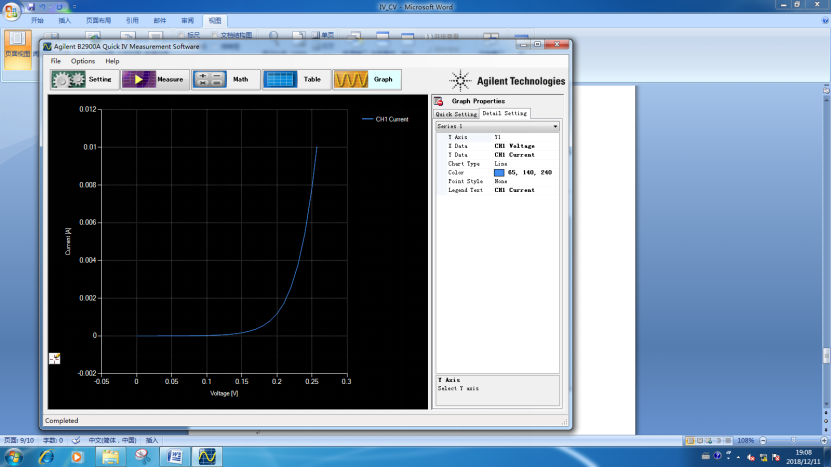
Task: Click the Word zoom slider handle
Action: pos(793,440)
